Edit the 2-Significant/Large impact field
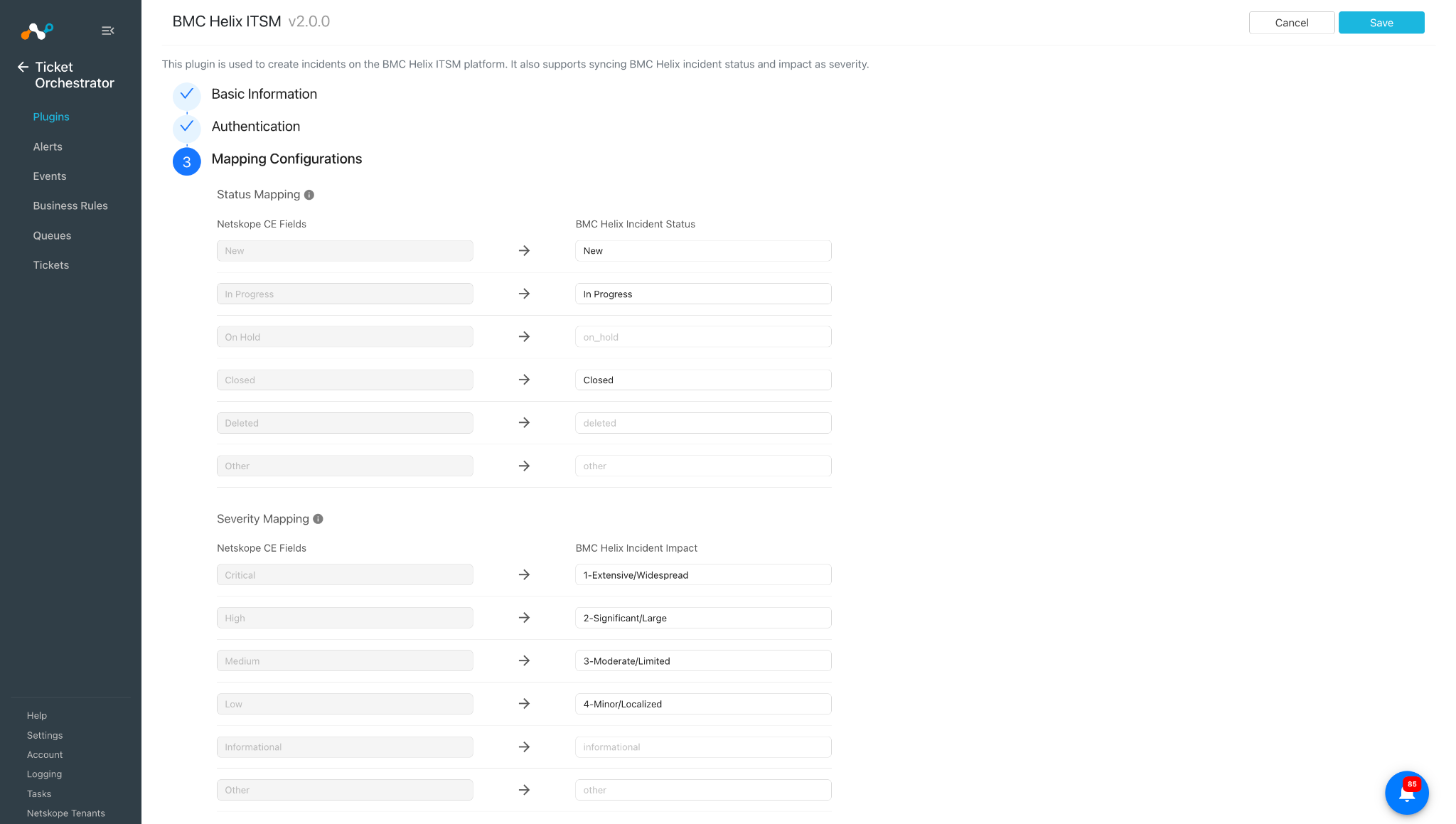Image resolution: width=1456 pixels, height=824 pixels. (x=703, y=618)
